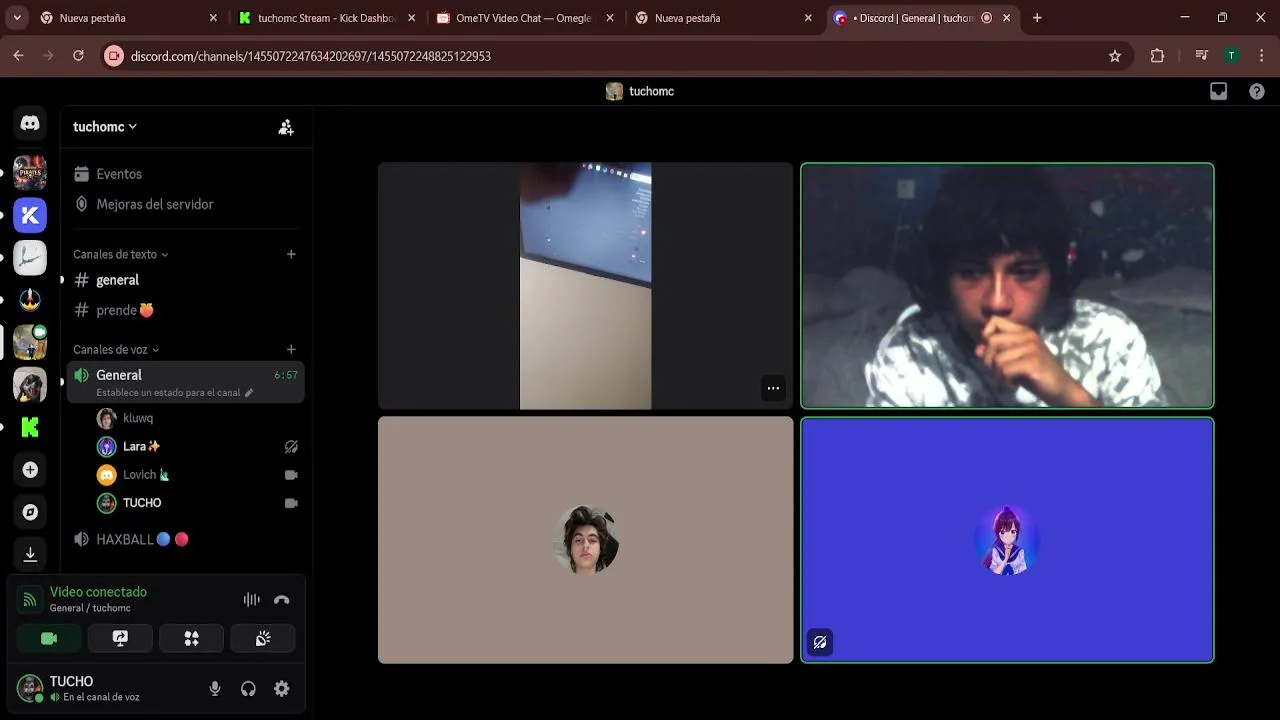Image resolution: width=1280 pixels, height=720 pixels.
Task: Toggle camera on/off green button
Action: 49,638
